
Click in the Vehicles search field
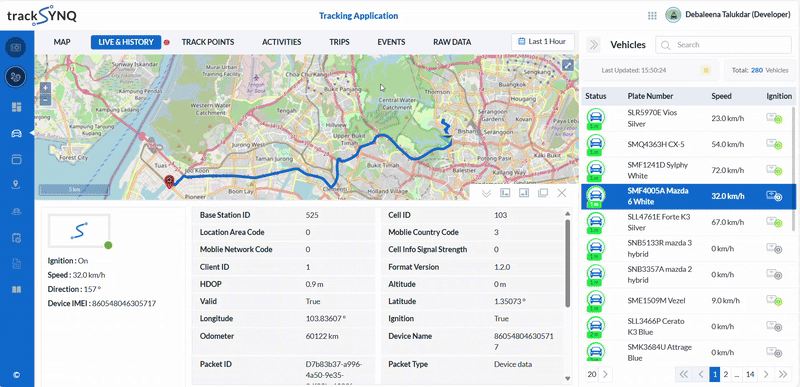(x=723, y=45)
